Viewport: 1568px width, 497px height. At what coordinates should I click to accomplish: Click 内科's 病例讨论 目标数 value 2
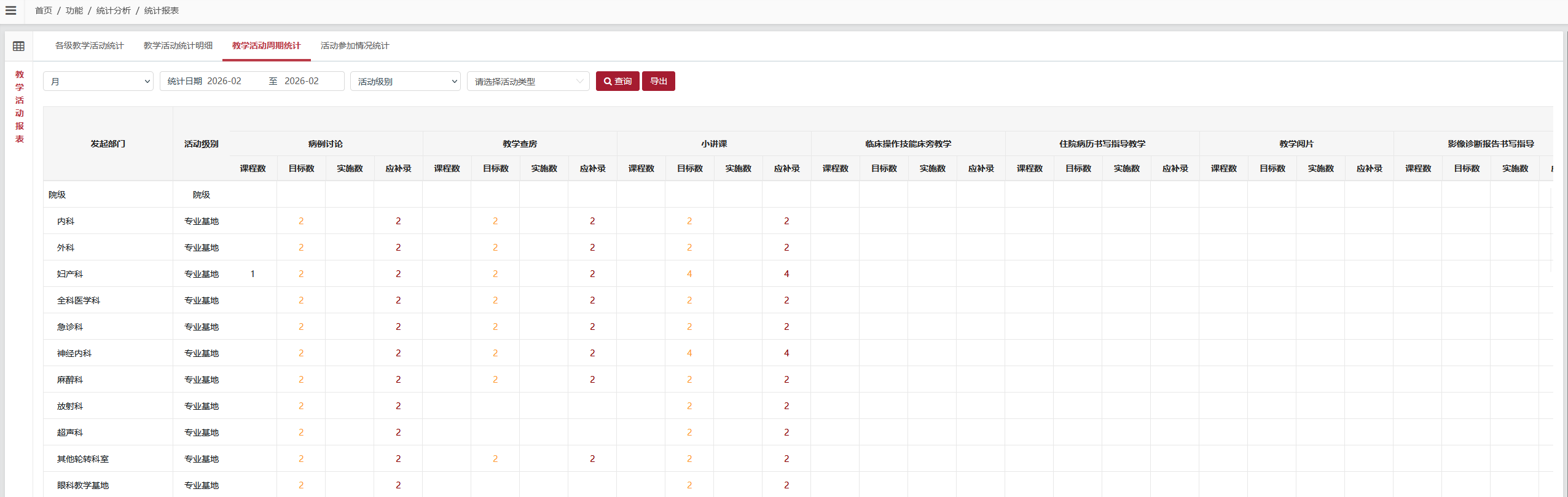point(301,221)
